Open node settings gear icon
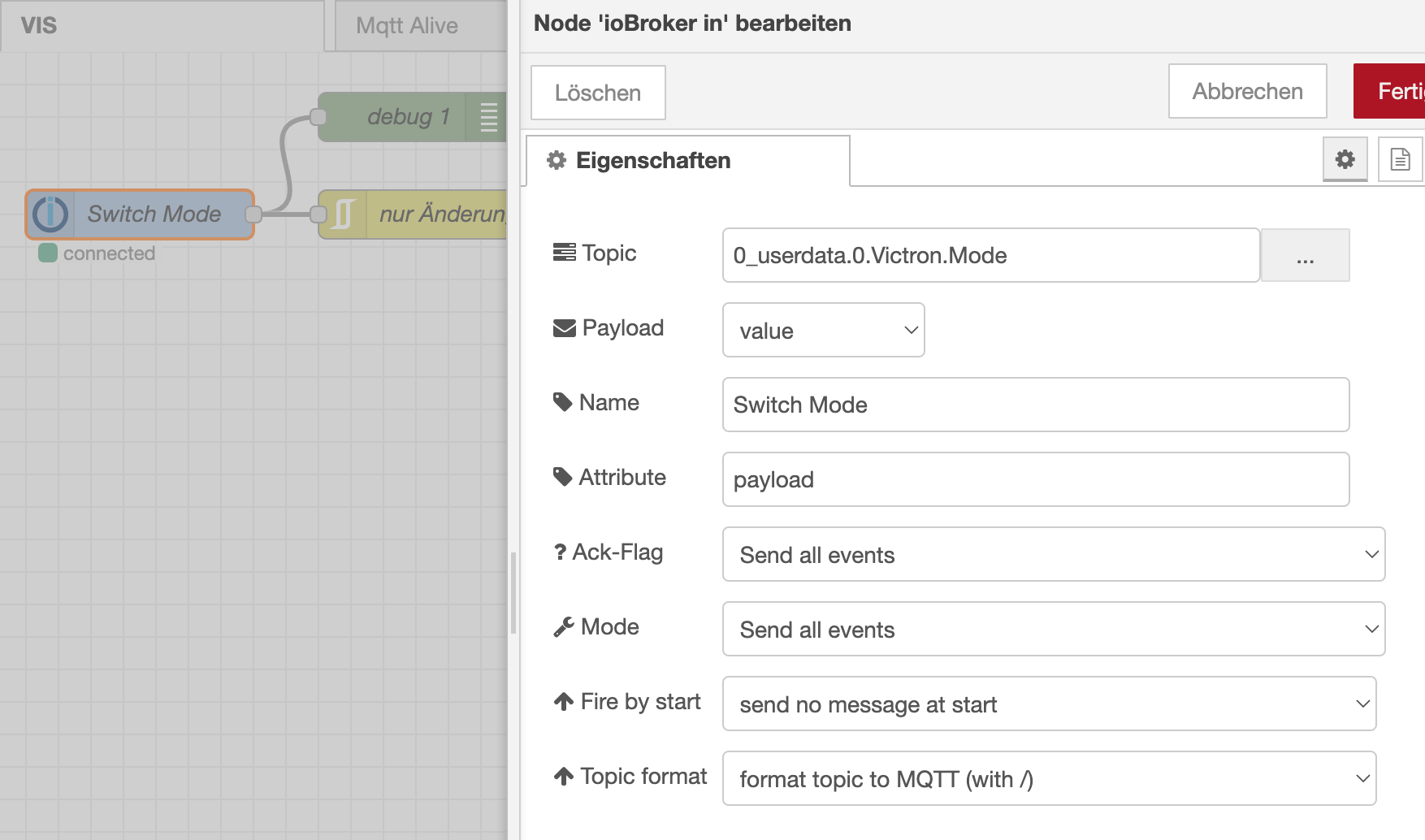Screen dimensions: 1425x840 (x=1345, y=159)
